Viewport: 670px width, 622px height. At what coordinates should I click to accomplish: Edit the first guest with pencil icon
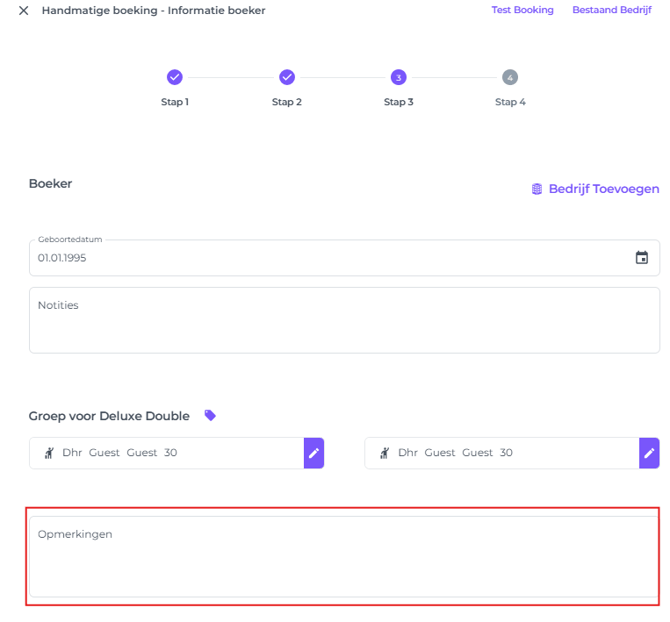point(314,453)
